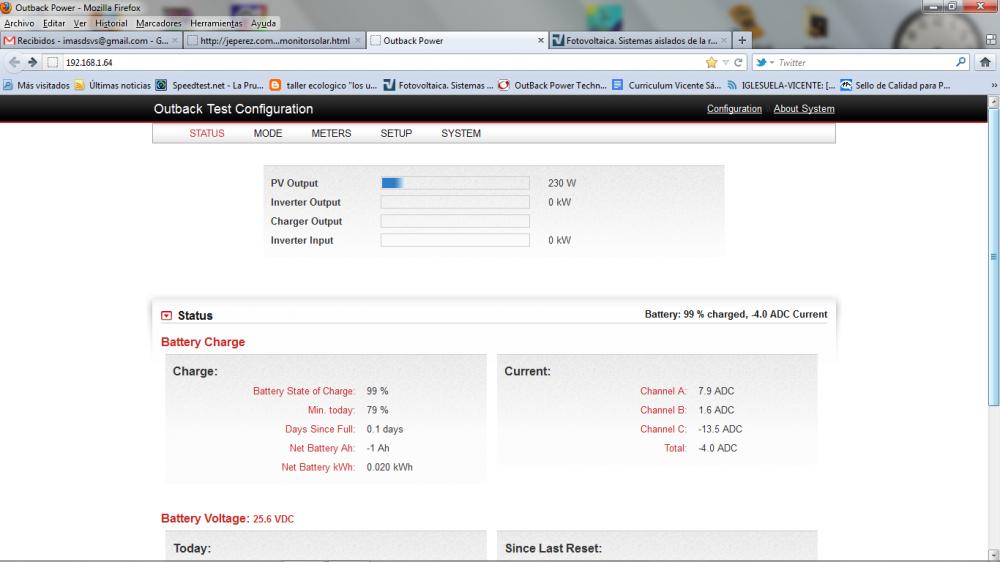
Task: Click the scrollbar up arrow
Action: coord(994,101)
